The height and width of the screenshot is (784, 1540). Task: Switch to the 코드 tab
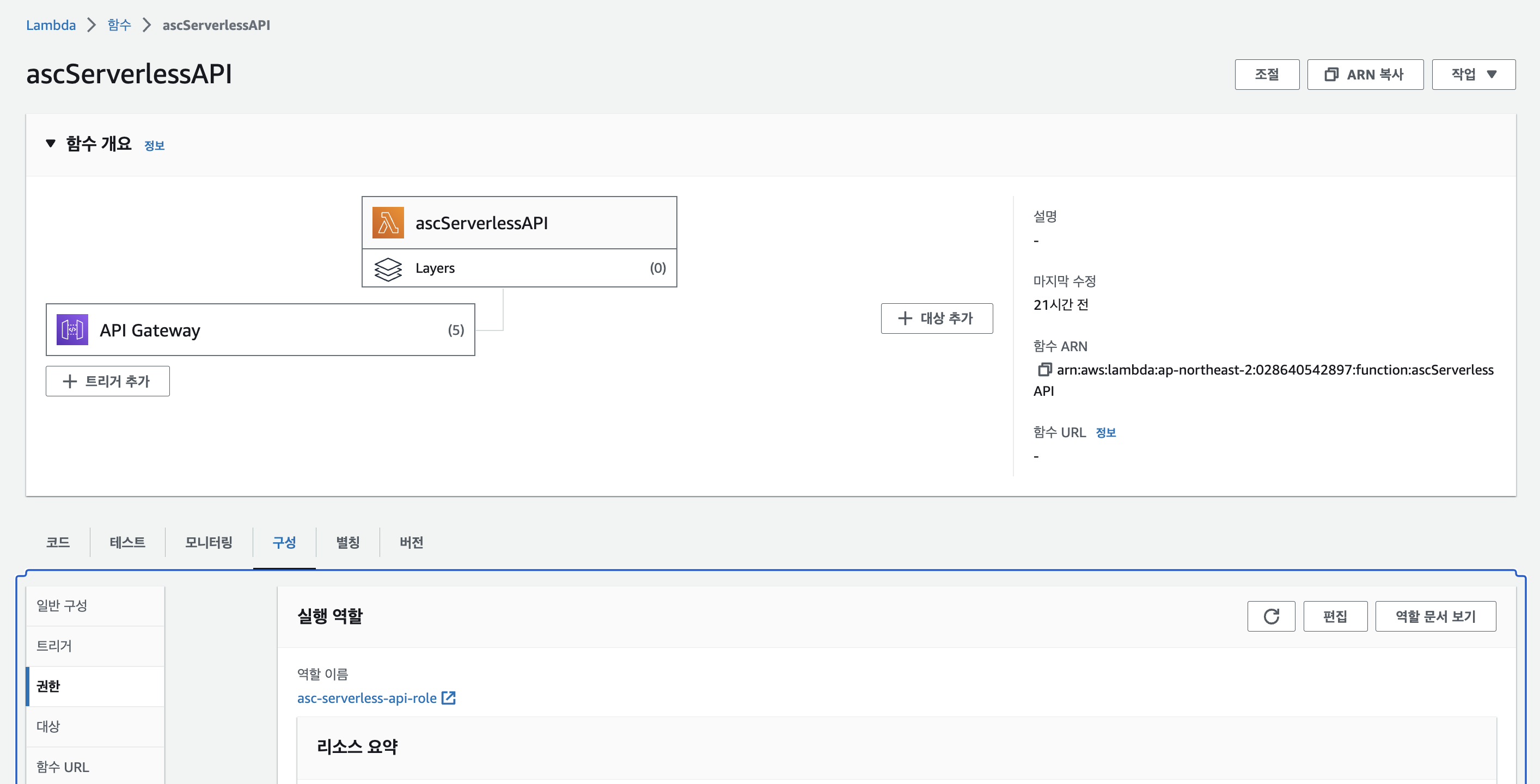[58, 542]
